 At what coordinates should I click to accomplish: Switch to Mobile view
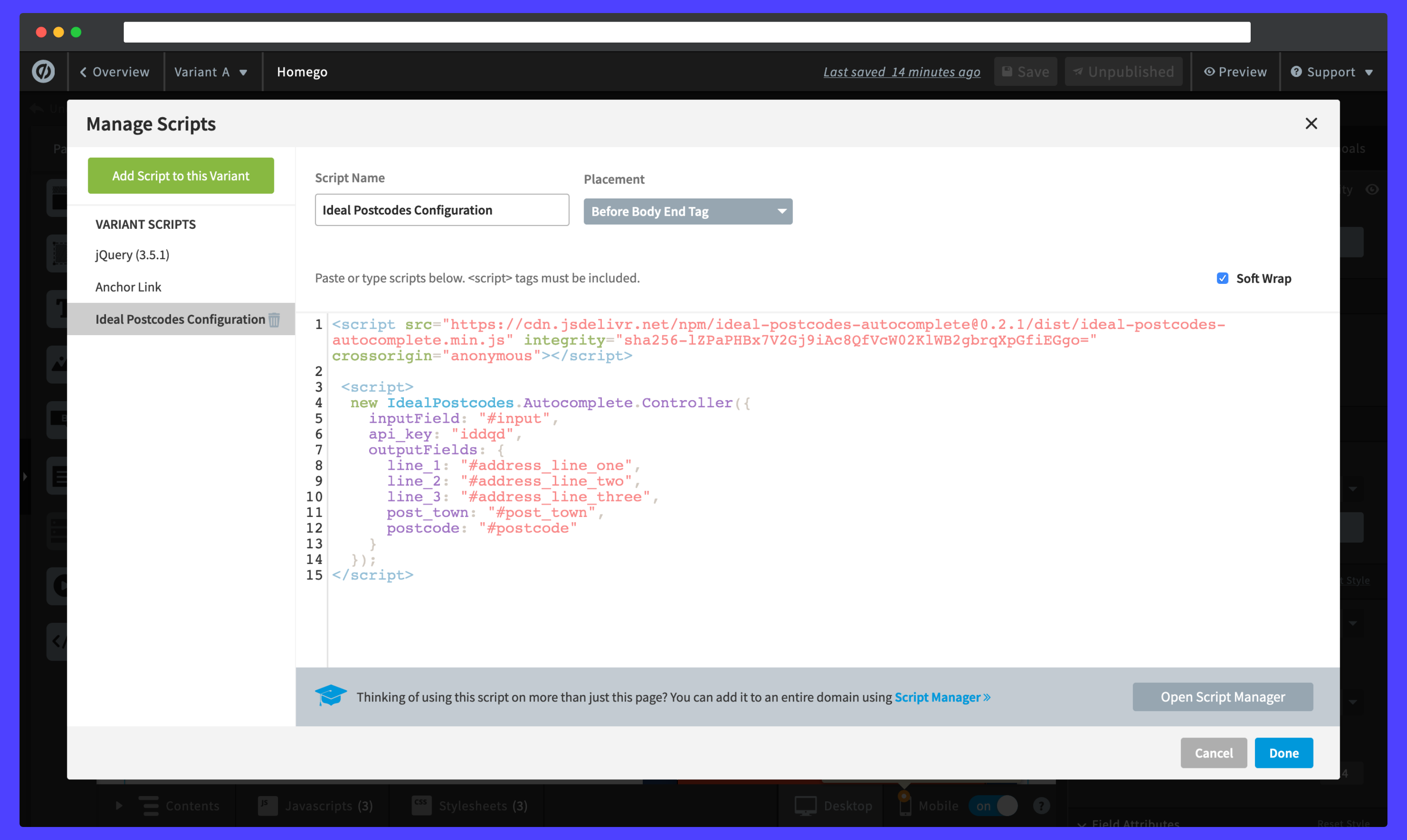click(928, 805)
